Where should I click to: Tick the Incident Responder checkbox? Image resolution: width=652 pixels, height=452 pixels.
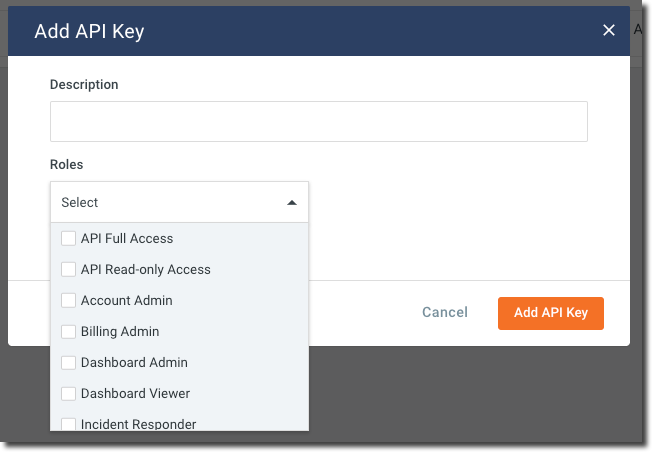[68, 424]
